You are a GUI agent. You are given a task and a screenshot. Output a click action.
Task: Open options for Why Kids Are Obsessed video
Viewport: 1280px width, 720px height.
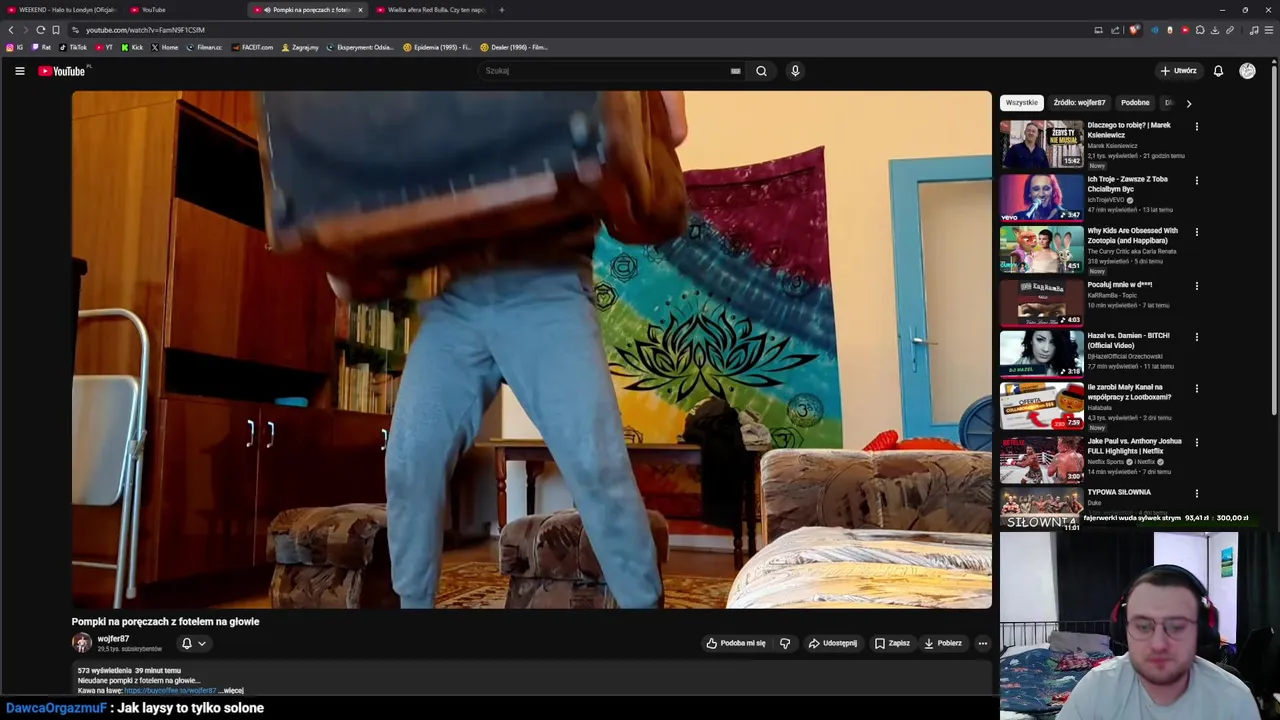1197,232
